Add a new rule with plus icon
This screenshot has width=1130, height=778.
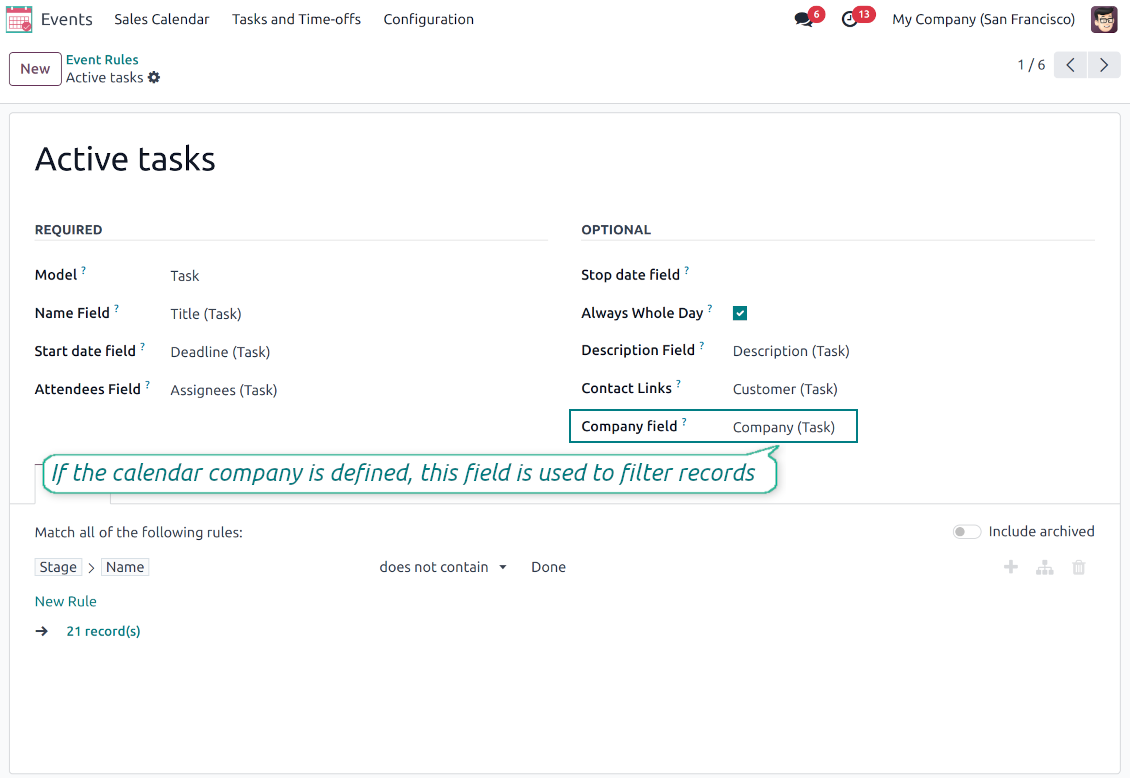coord(1011,567)
